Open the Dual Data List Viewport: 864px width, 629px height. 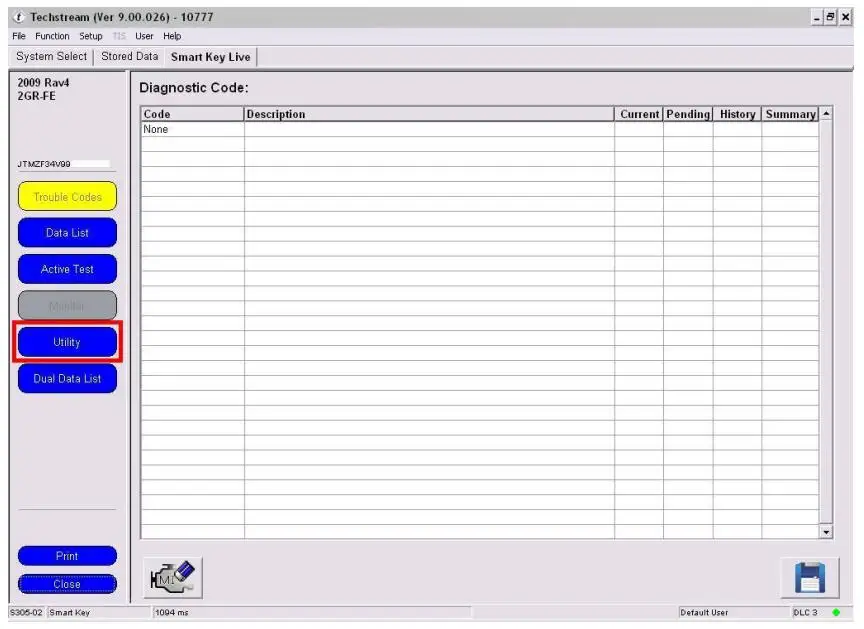click(67, 378)
